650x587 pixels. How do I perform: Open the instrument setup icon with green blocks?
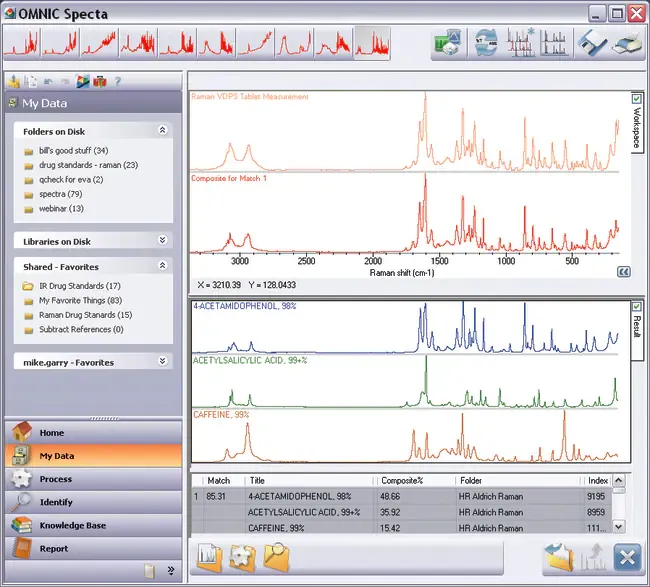coord(448,44)
